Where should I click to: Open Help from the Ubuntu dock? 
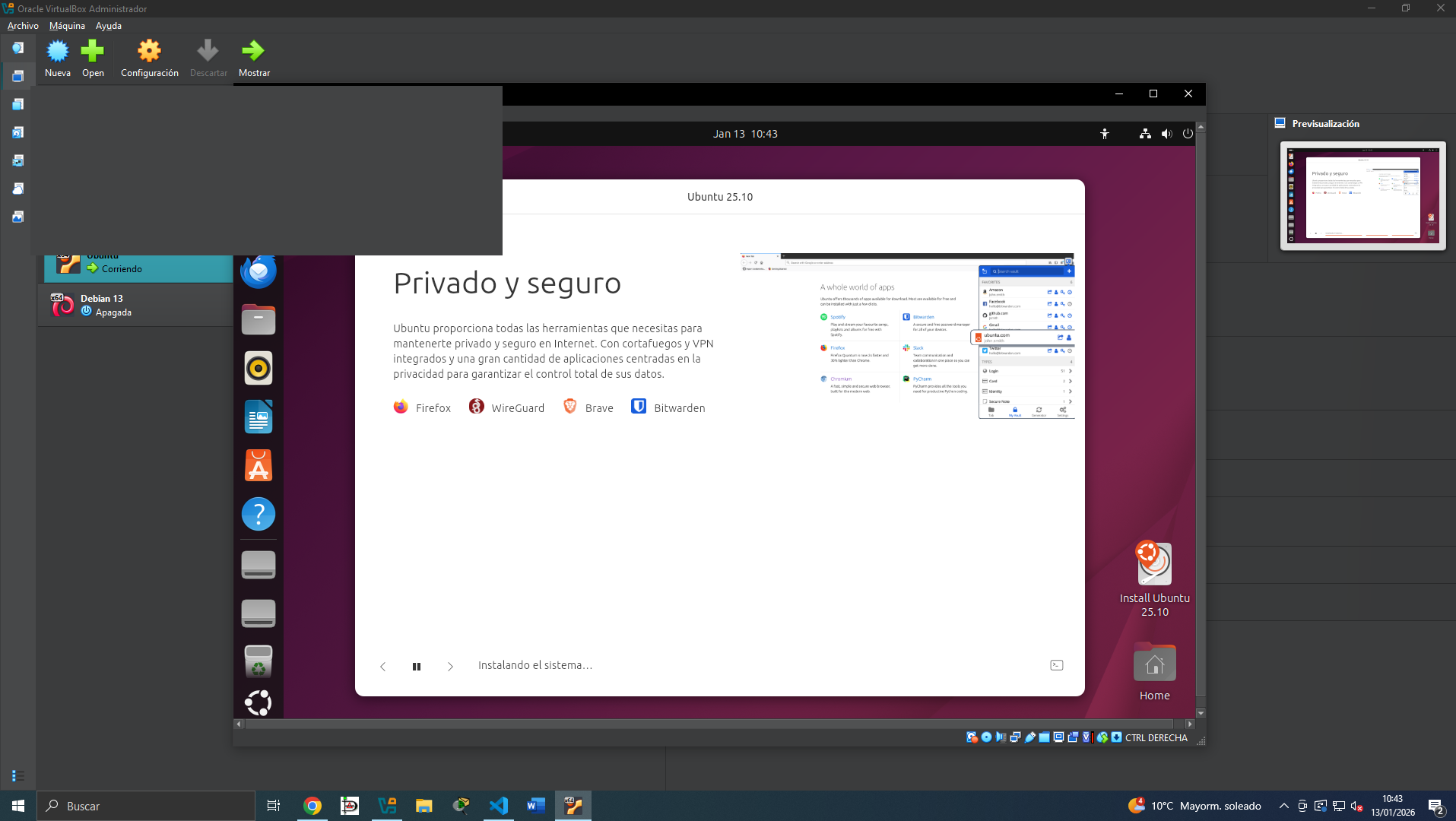[x=259, y=514]
